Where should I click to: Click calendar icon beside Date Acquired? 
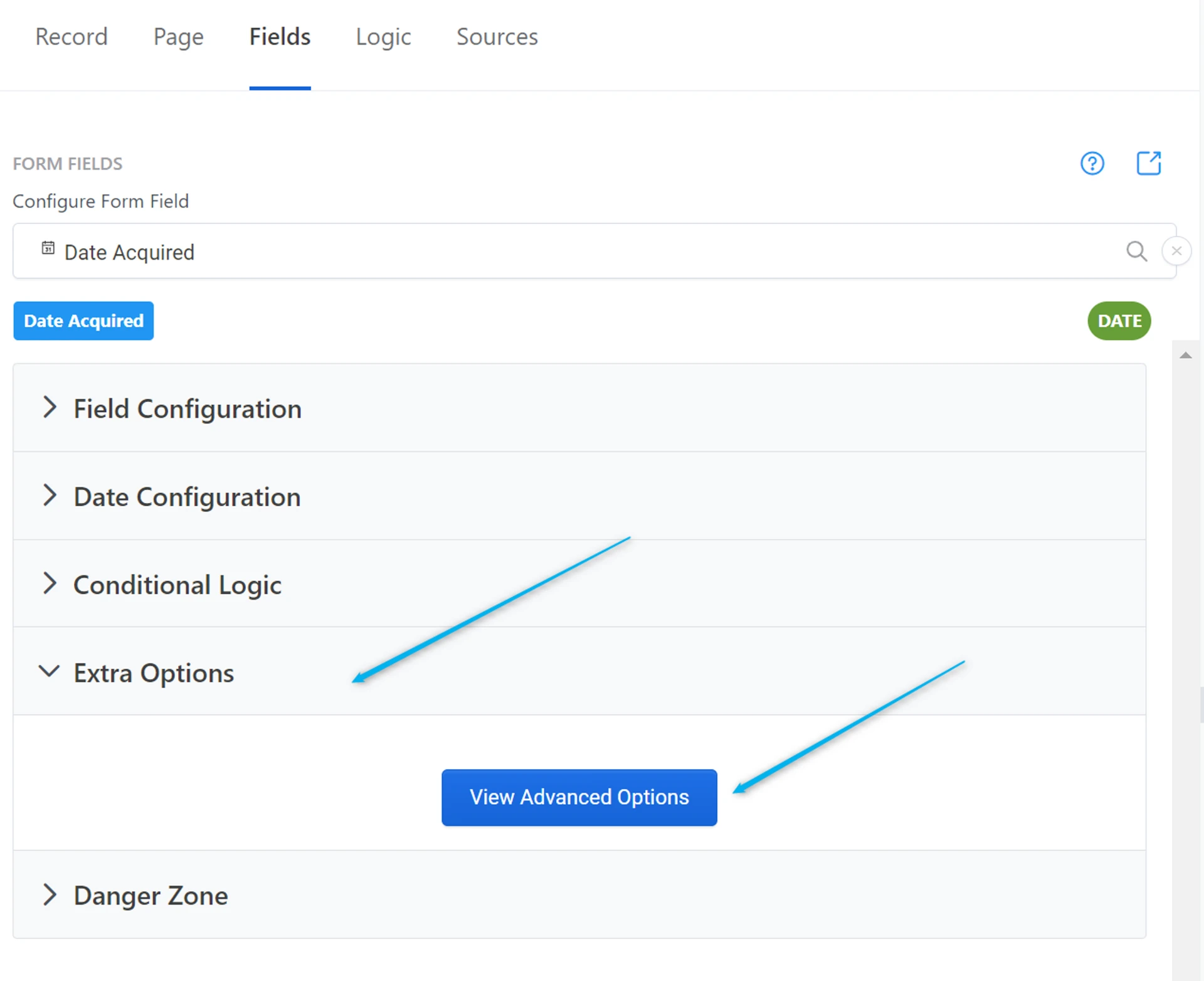pos(48,248)
